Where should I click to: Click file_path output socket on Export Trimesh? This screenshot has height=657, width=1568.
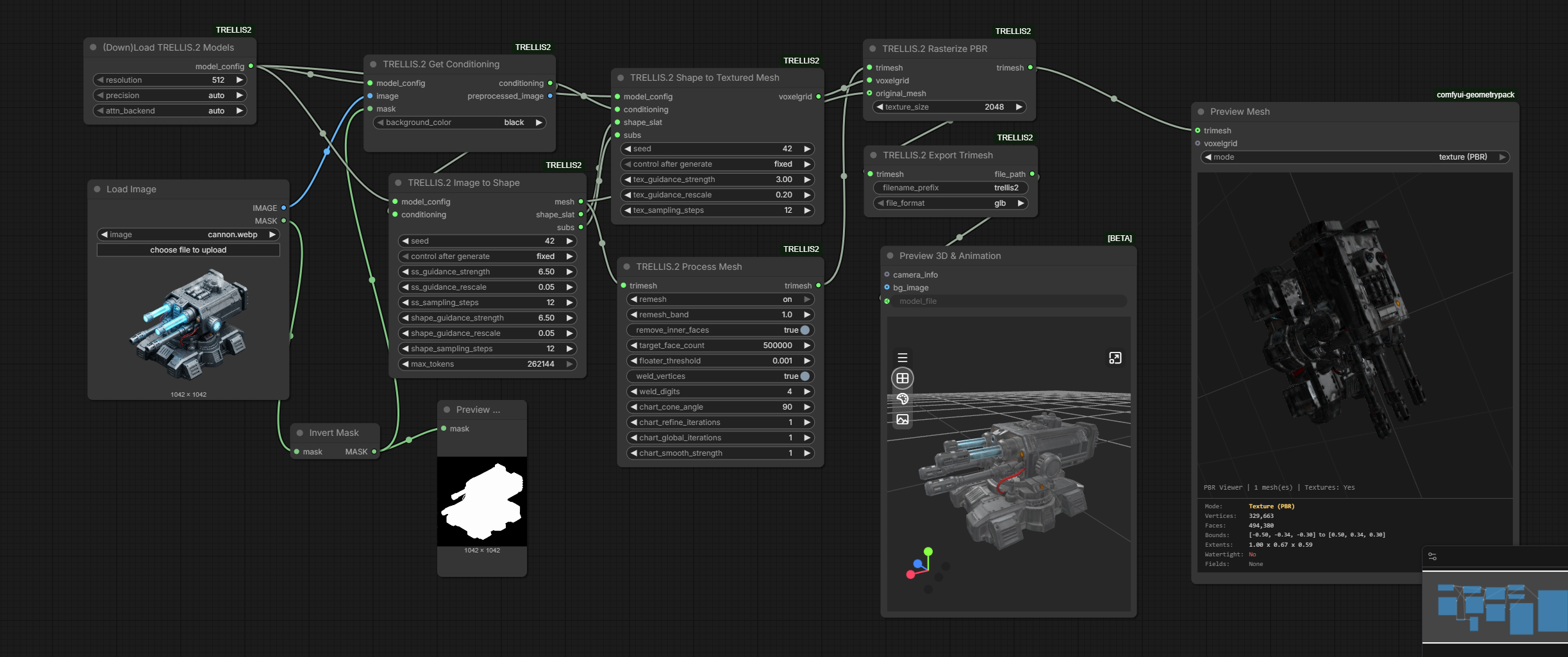[x=1032, y=174]
